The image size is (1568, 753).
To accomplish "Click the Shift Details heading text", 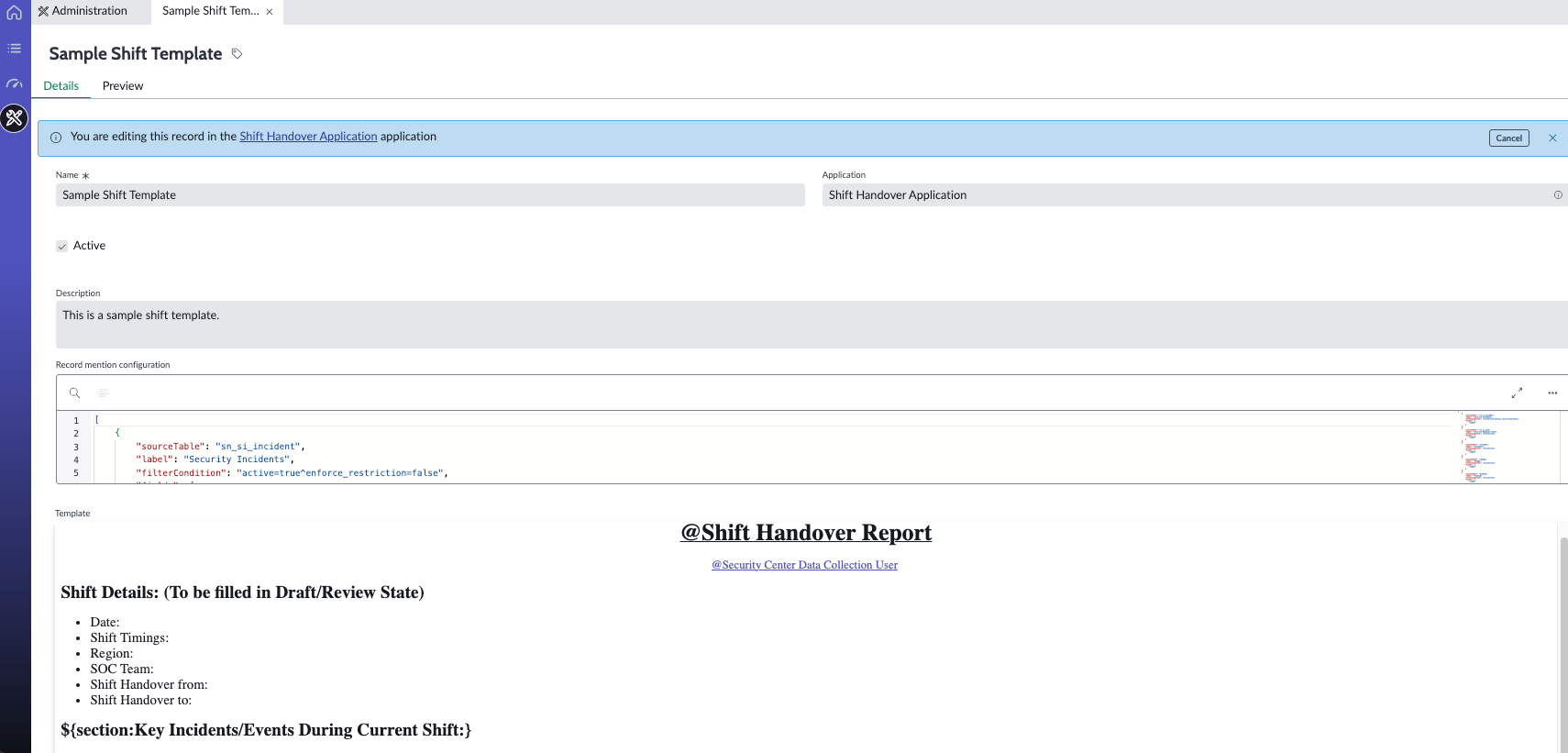I will (242, 592).
